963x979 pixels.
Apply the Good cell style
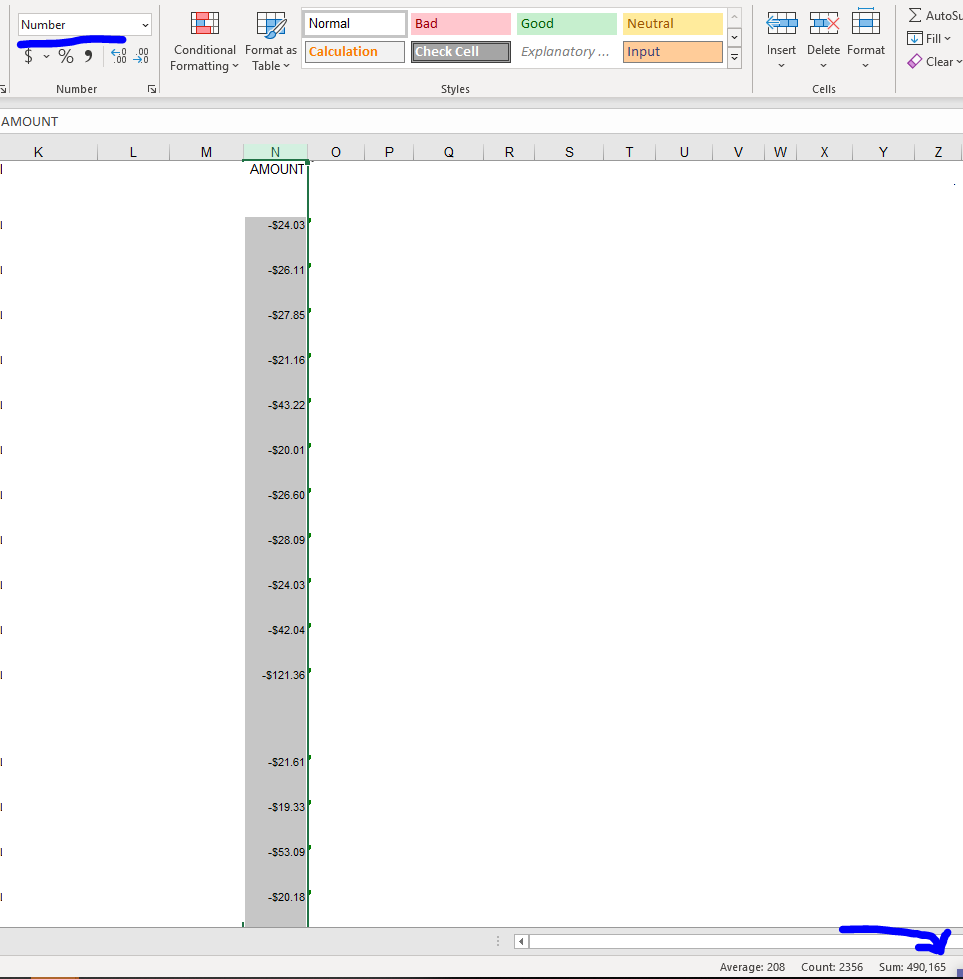coord(566,22)
